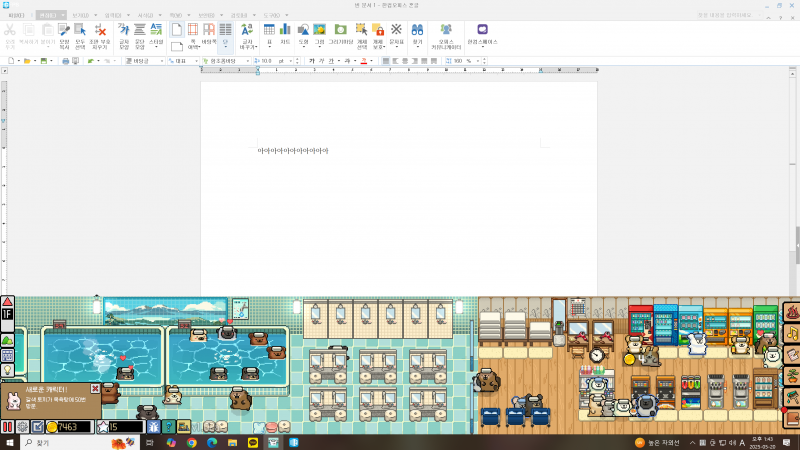800x450 pixels.
Task: Open the Tools menu
Action: coord(271,15)
